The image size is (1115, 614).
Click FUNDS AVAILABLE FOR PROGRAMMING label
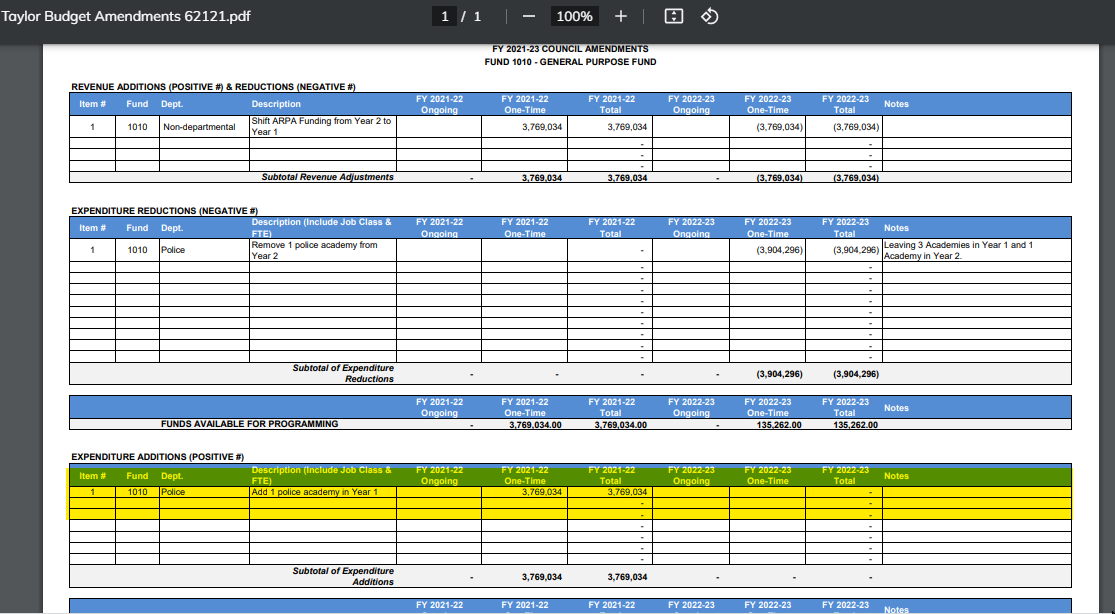(x=250, y=424)
